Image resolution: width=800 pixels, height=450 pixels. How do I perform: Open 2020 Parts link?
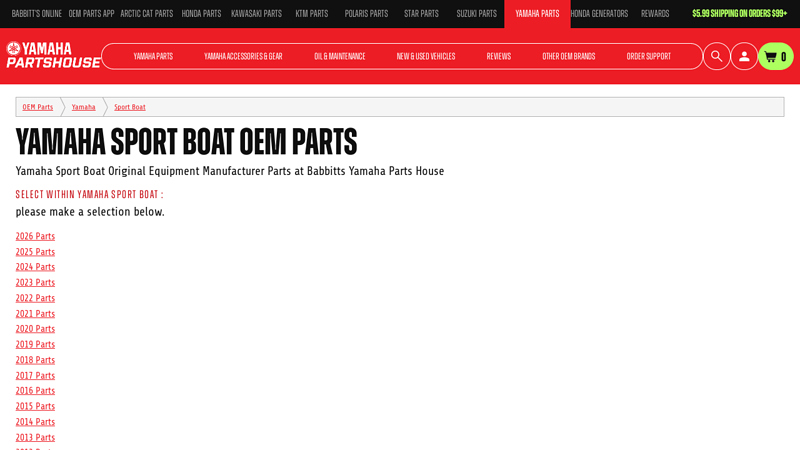tap(35, 329)
